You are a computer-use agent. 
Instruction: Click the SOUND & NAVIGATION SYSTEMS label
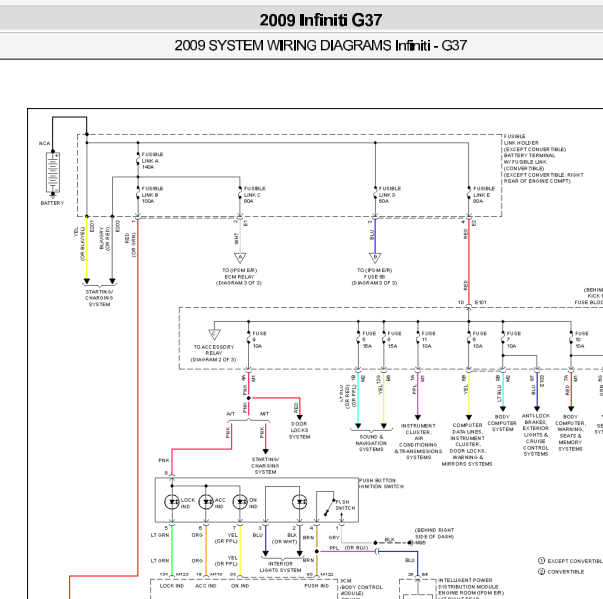(x=371, y=443)
